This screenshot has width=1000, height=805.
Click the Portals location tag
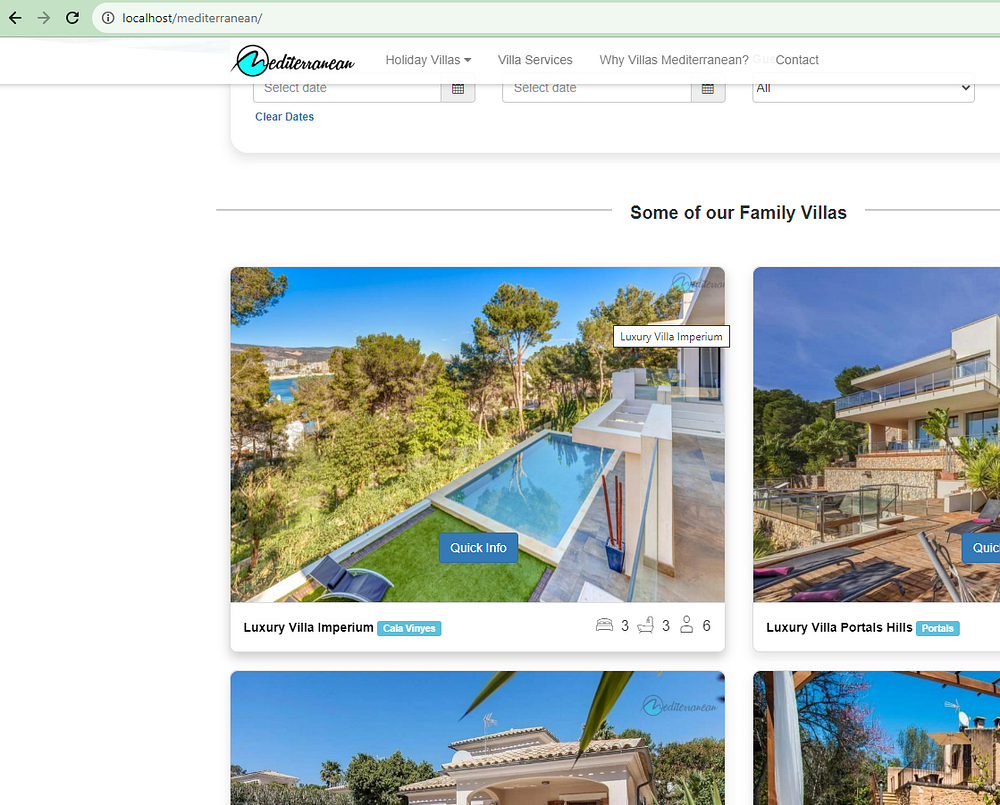coord(938,628)
